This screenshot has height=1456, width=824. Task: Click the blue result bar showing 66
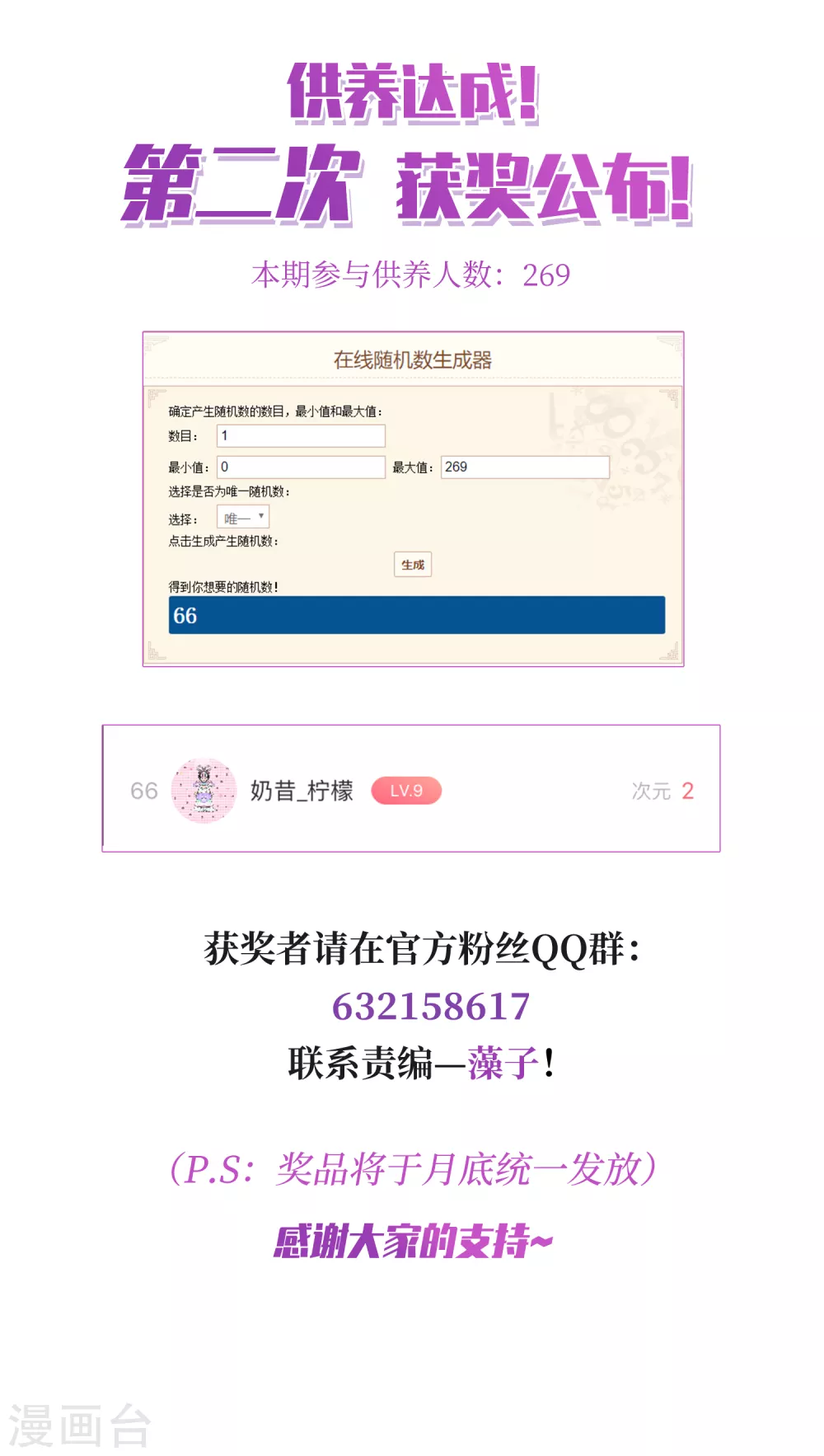click(416, 615)
